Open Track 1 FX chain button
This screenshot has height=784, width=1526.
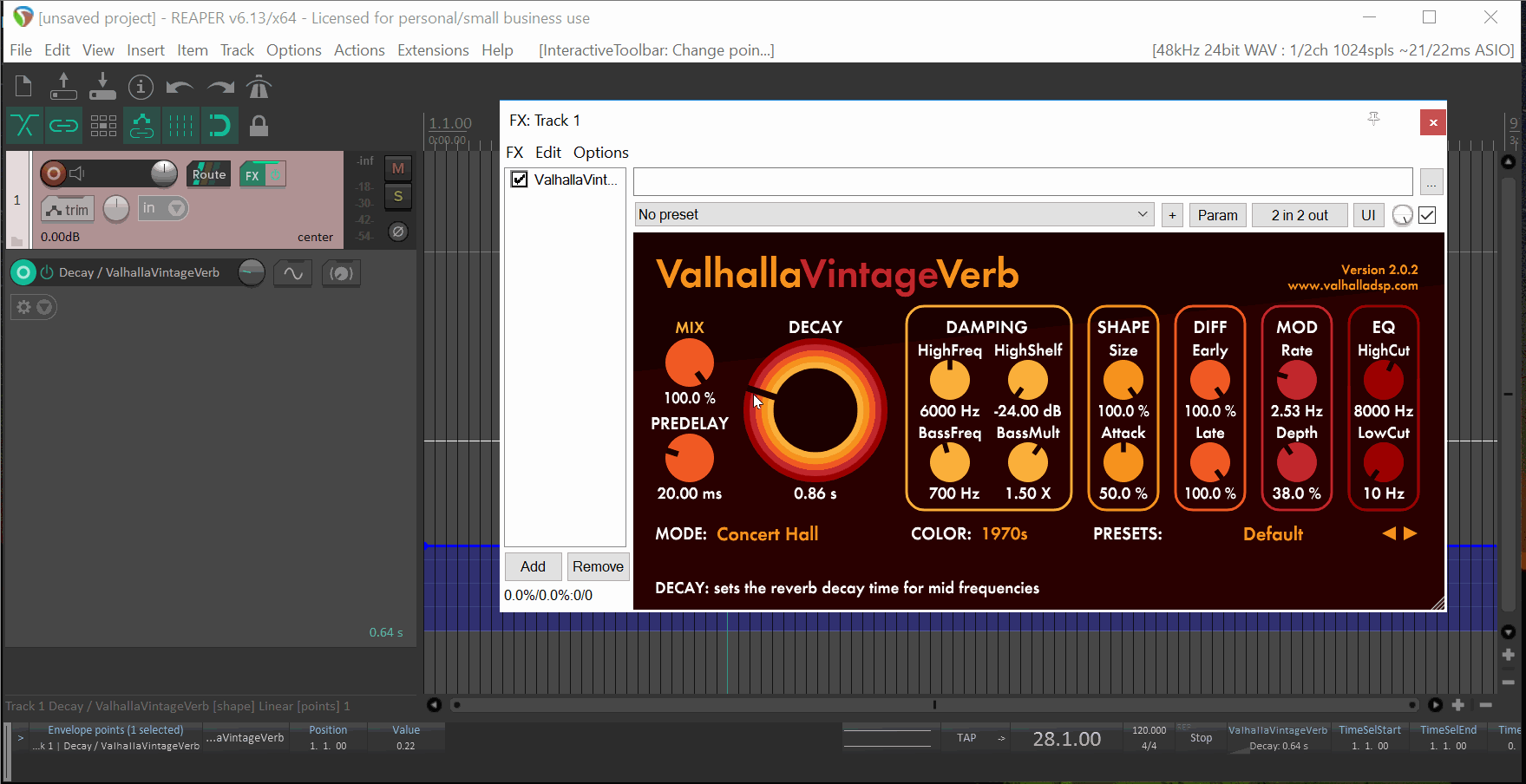coord(252,175)
